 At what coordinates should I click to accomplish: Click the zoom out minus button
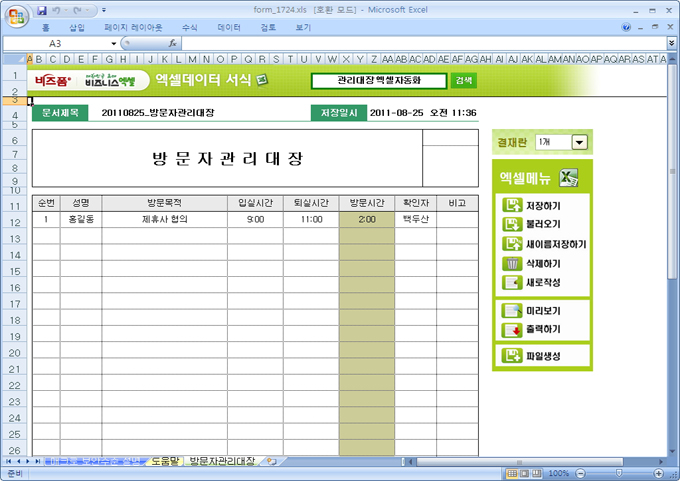(x=580, y=474)
